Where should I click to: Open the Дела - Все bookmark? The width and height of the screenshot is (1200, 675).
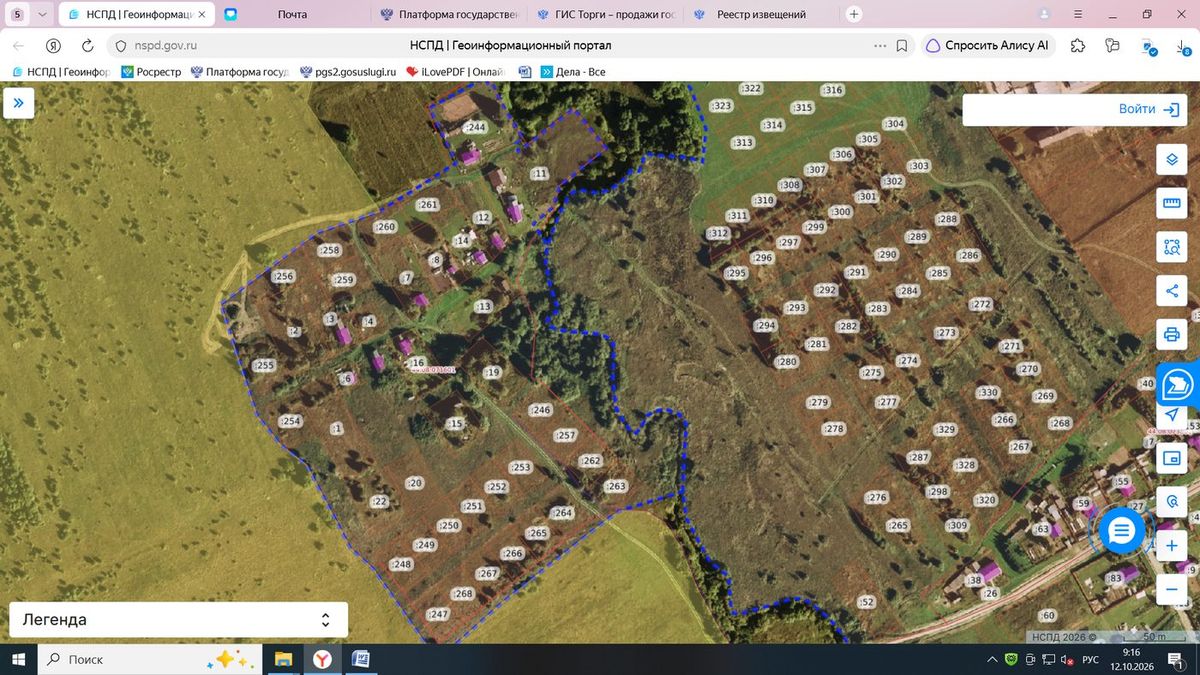click(573, 72)
